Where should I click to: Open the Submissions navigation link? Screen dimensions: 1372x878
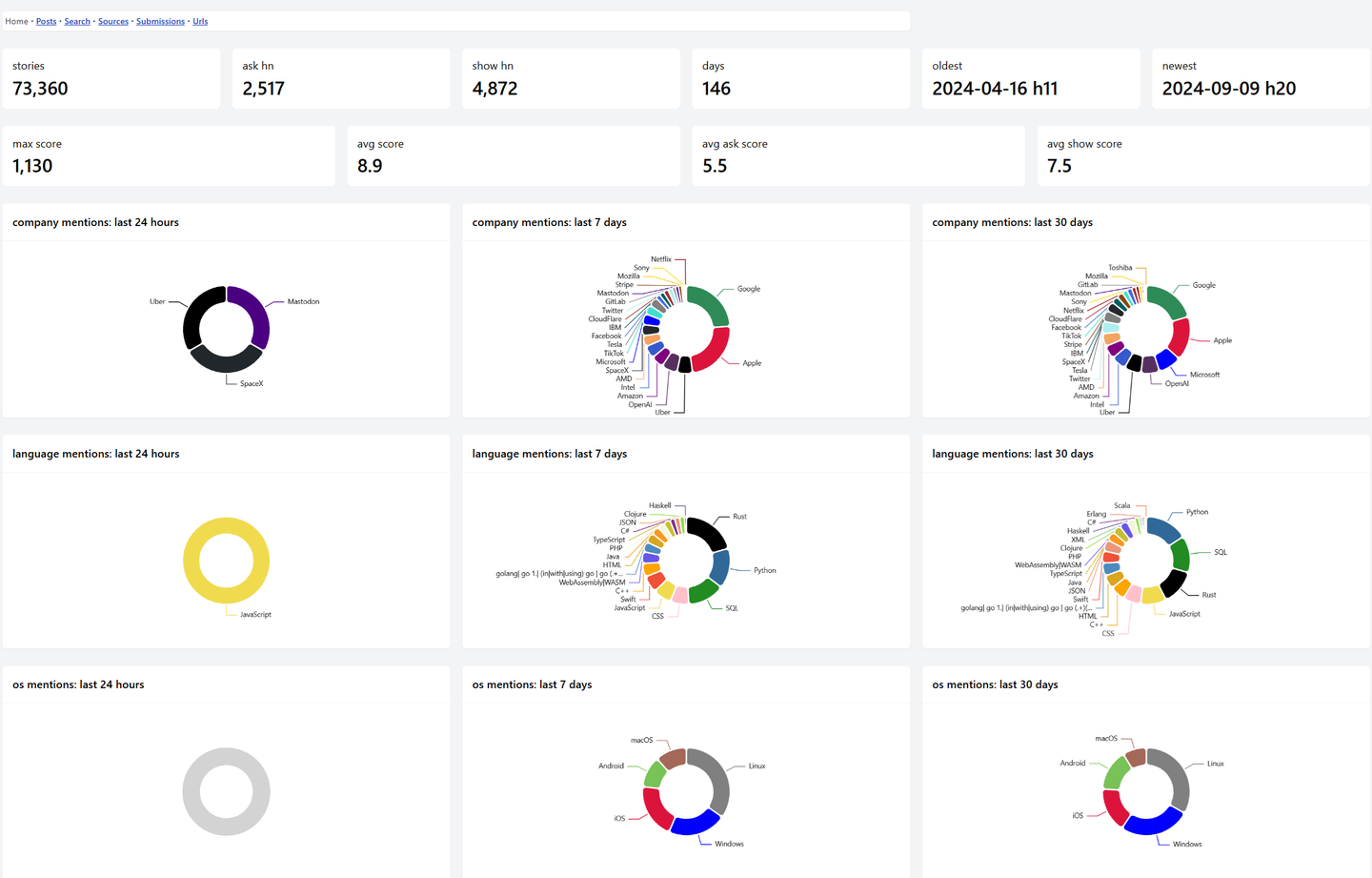(160, 21)
